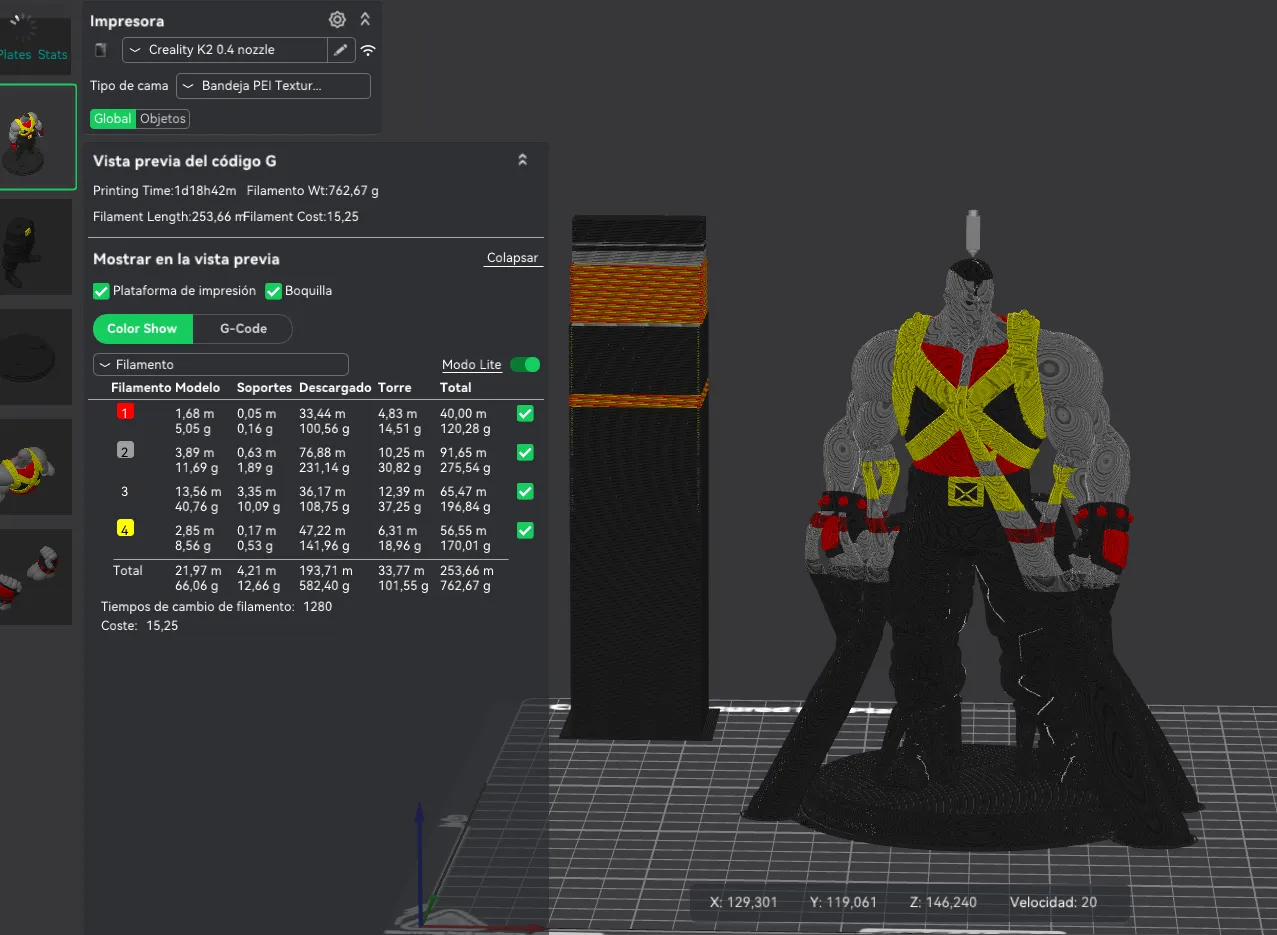Click the Descargado column header
Image resolution: width=1277 pixels, height=935 pixels.
(335, 387)
